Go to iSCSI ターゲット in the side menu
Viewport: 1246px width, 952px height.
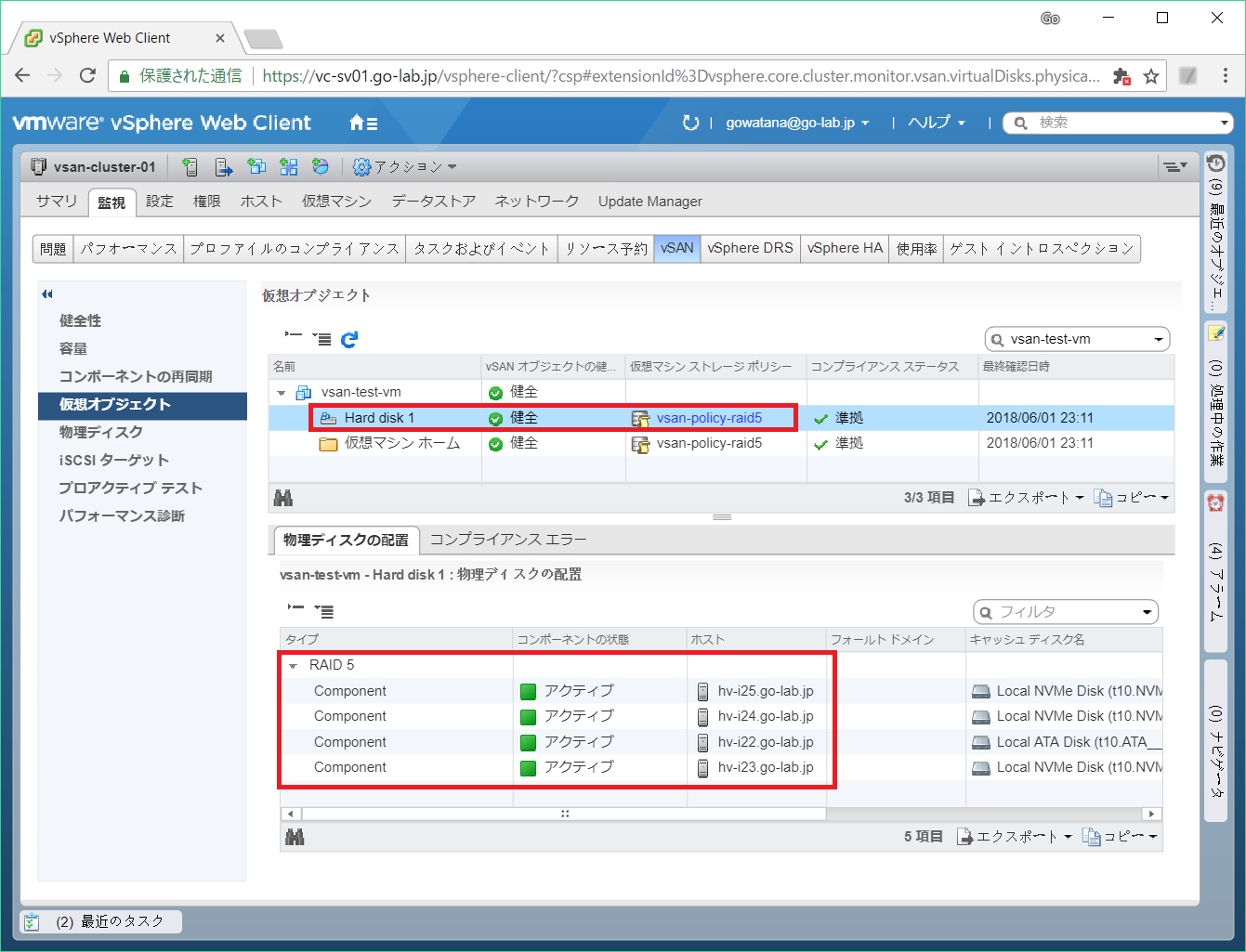coord(114,460)
